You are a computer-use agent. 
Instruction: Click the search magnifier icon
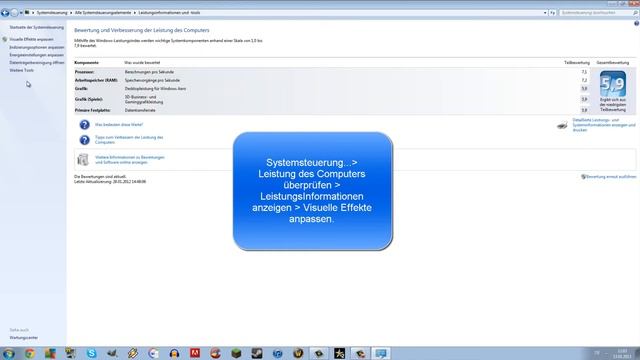(x=635, y=13)
